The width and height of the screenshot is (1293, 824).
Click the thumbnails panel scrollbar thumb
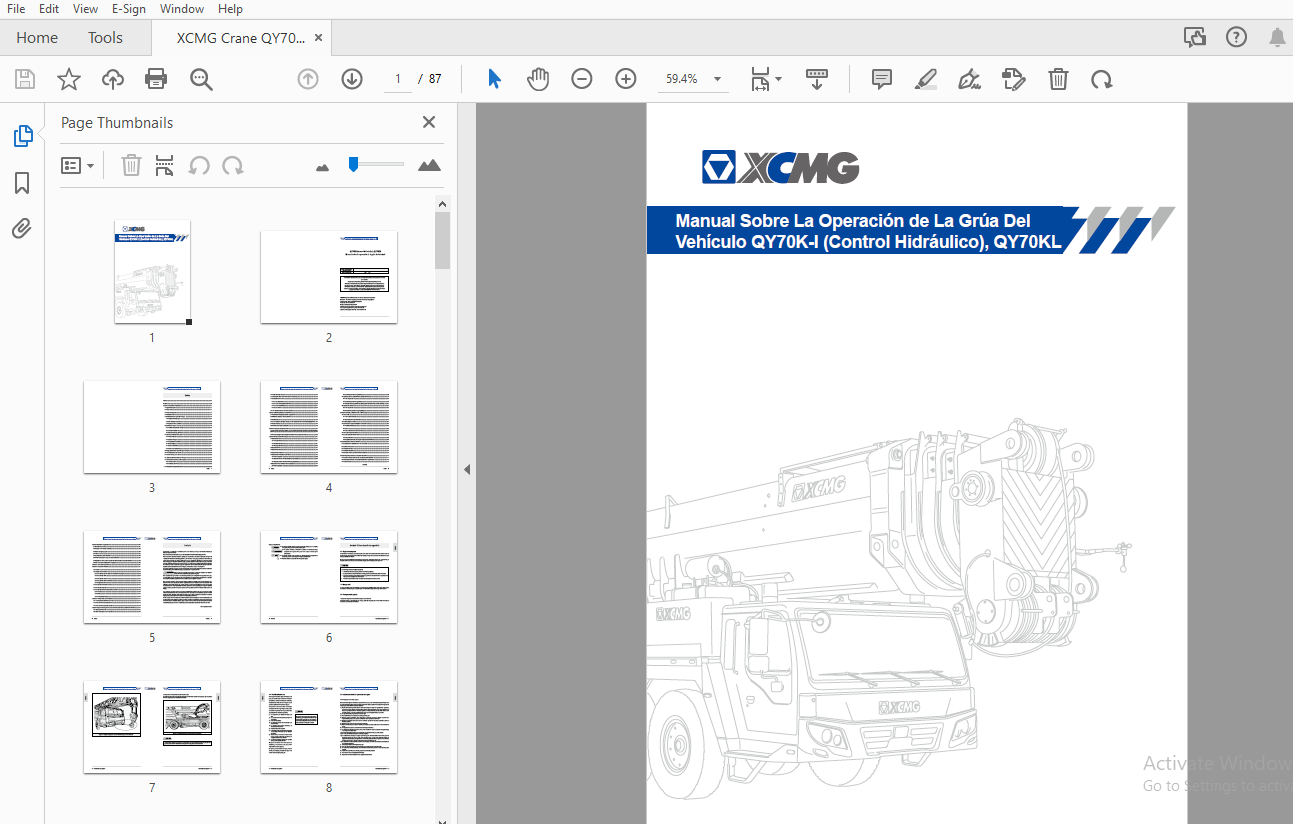(x=443, y=240)
